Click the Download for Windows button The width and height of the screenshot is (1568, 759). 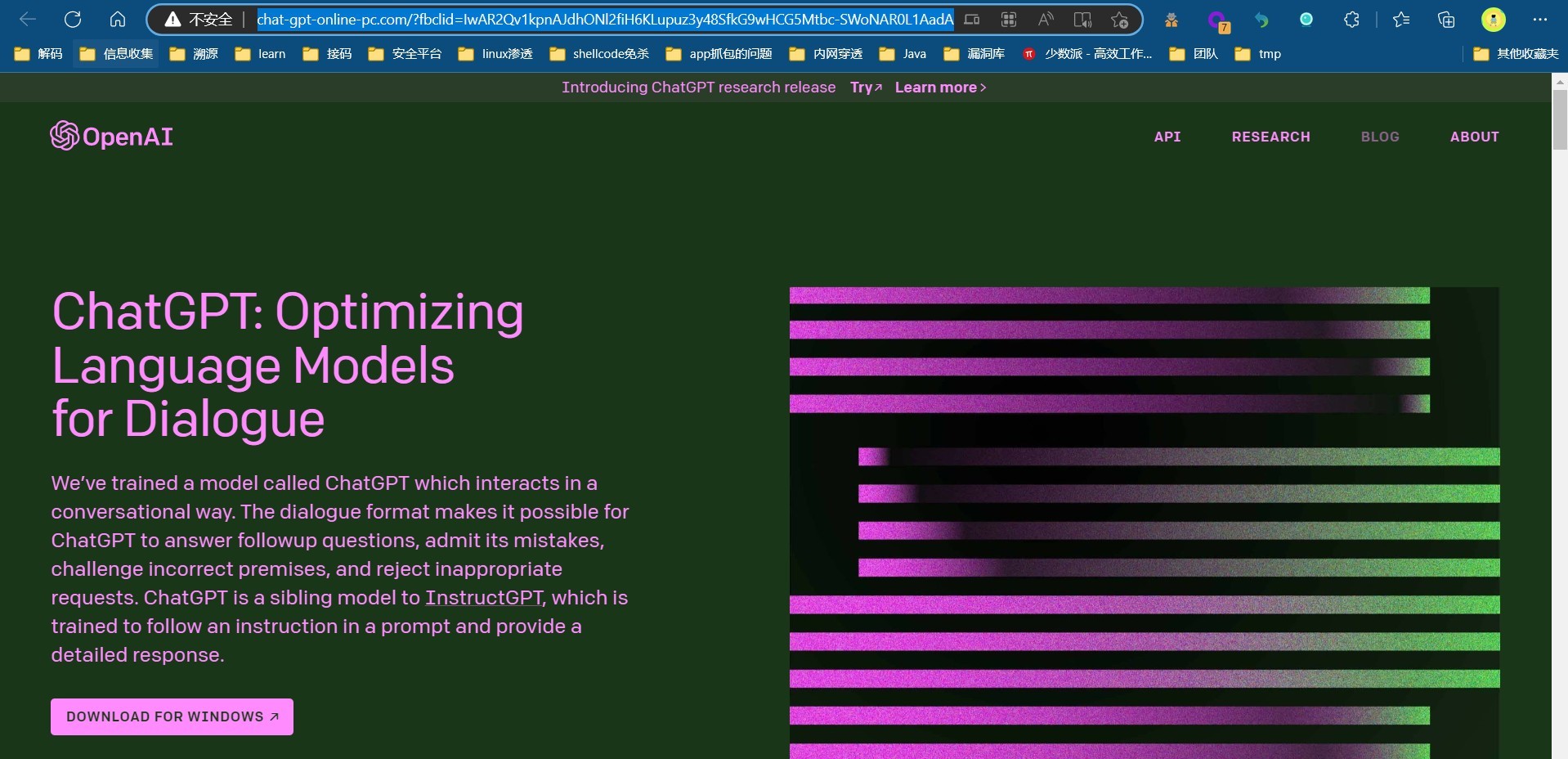tap(172, 716)
